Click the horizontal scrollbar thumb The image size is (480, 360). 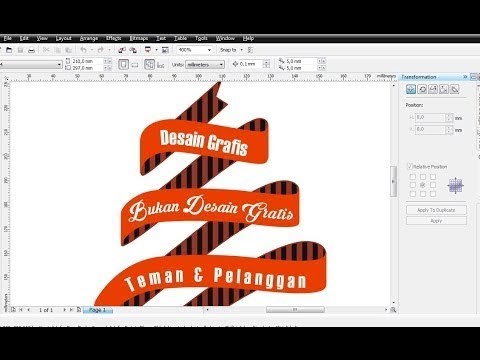tap(295, 310)
